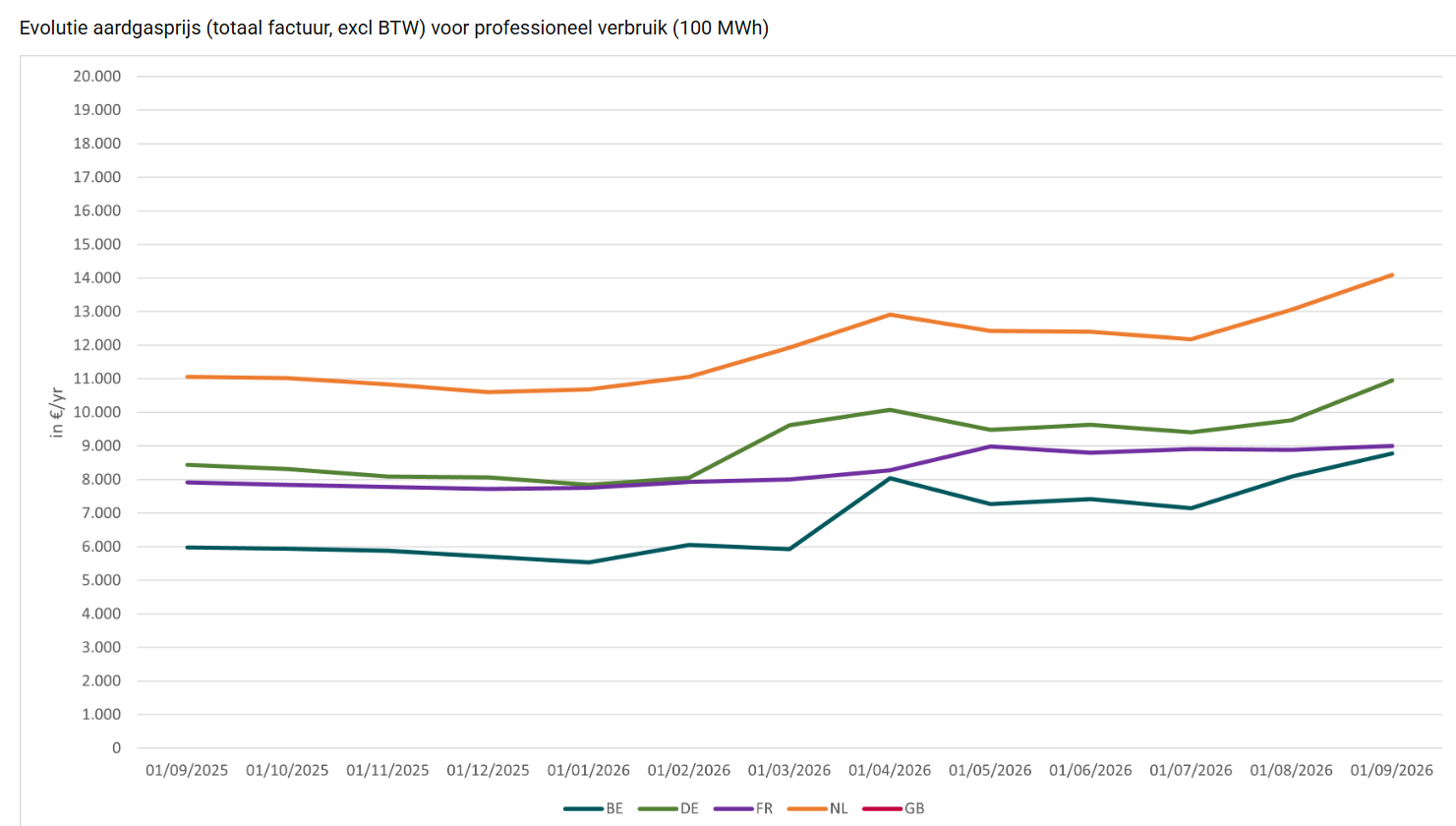Select the 01/11/2025 date label
1456x826 pixels.
point(387,770)
